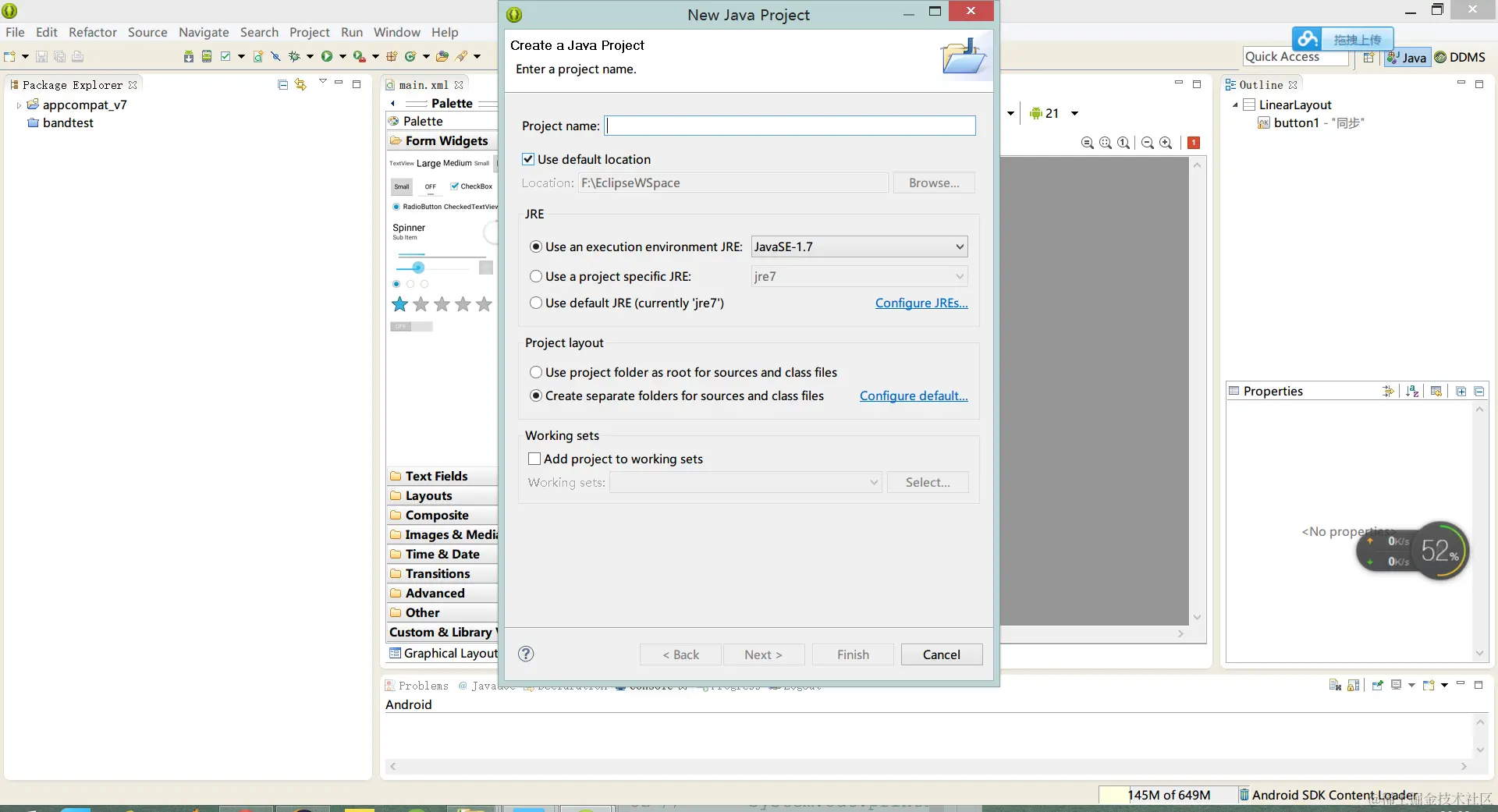
Task: Open the Android Virtual Device Manager icon
Action: click(207, 56)
